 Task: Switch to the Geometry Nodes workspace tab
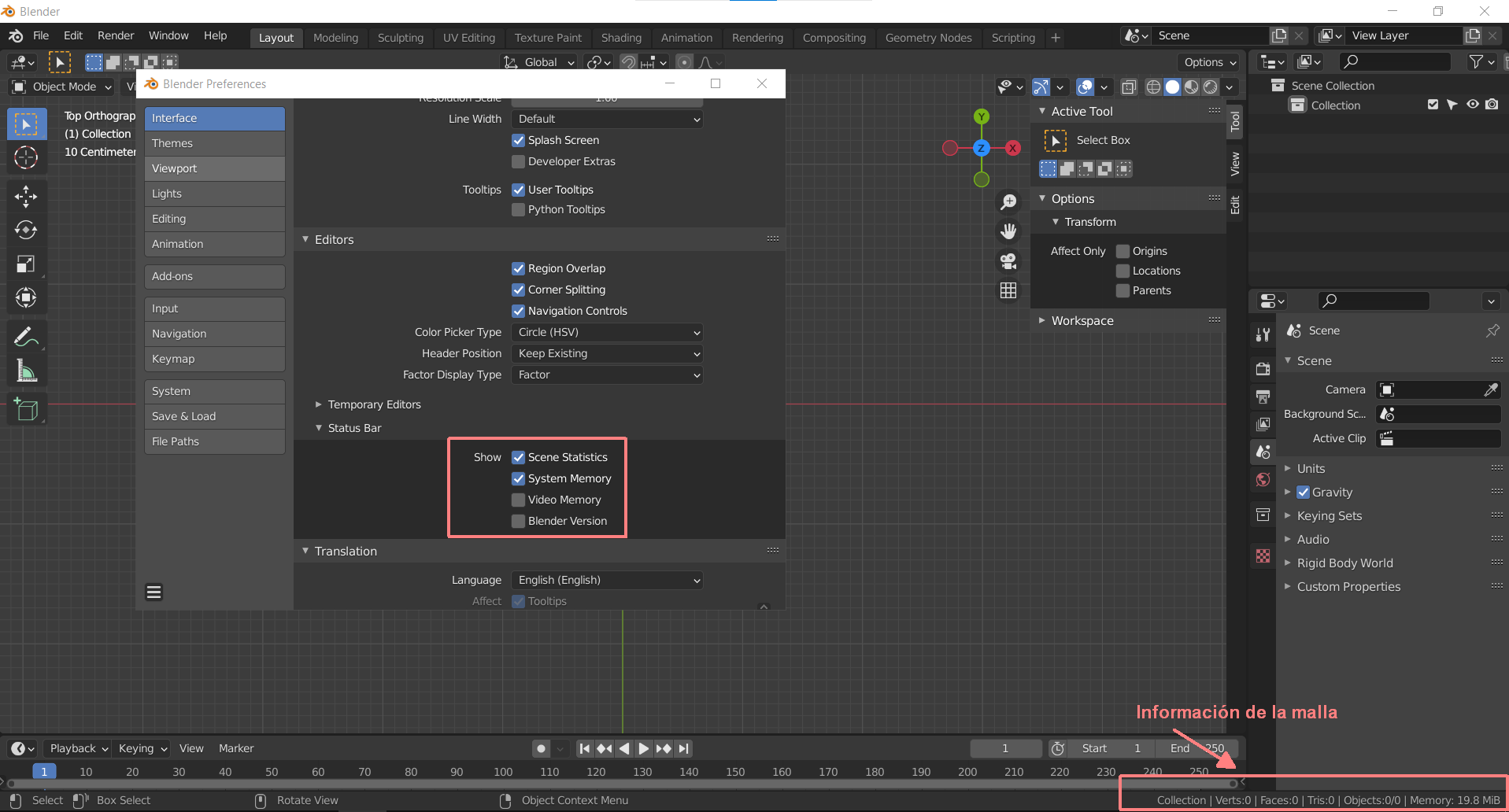tap(928, 38)
